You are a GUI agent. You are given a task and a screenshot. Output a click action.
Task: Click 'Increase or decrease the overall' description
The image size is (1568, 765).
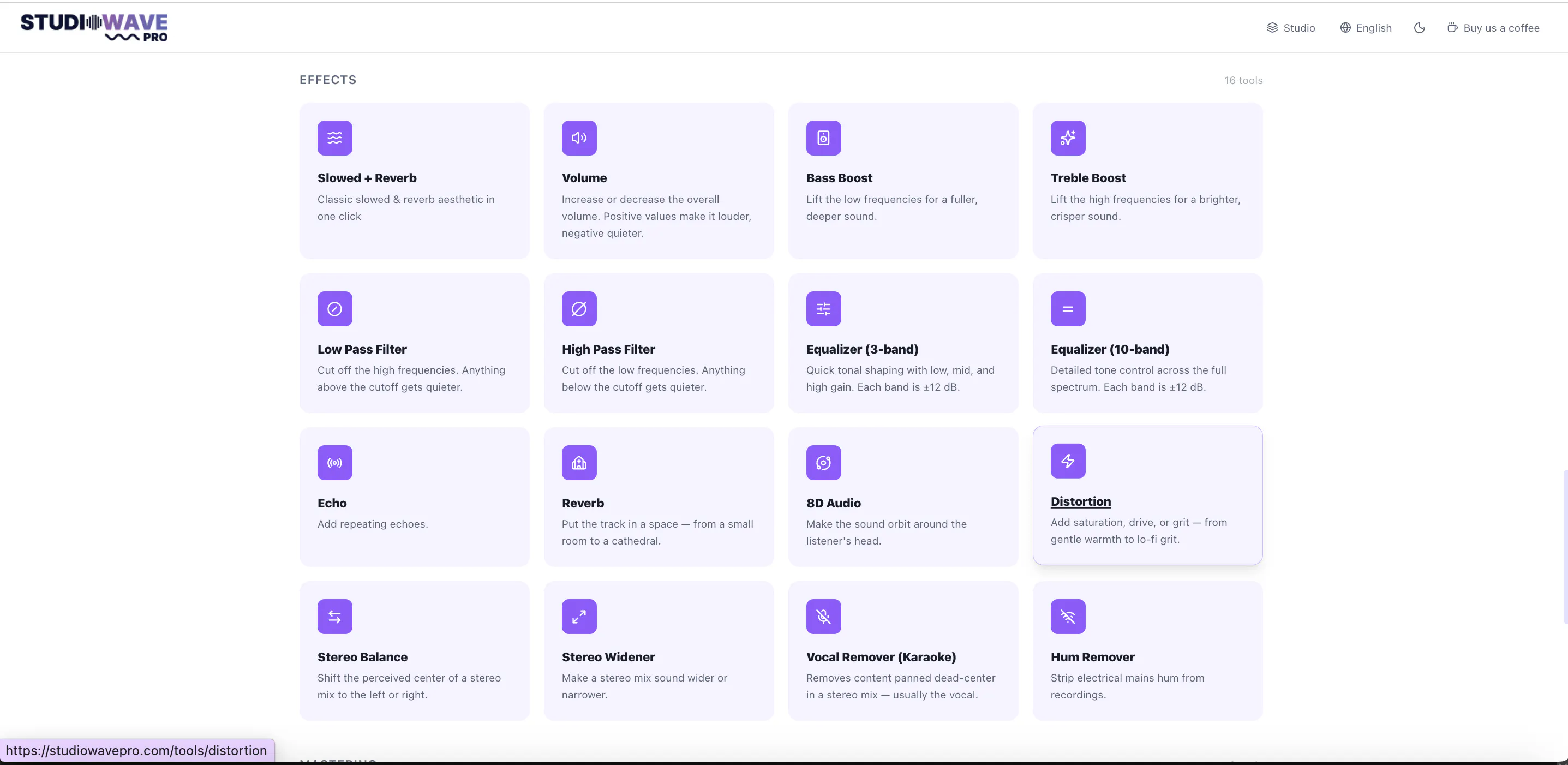pyautogui.click(x=656, y=217)
